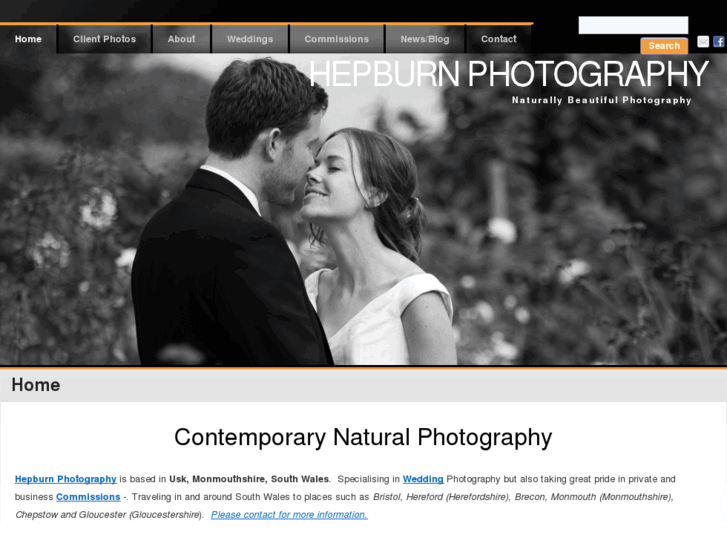Click the 'Naturally Beautiful Photography' tagline
This screenshot has height=545, width=727.
pos(601,100)
